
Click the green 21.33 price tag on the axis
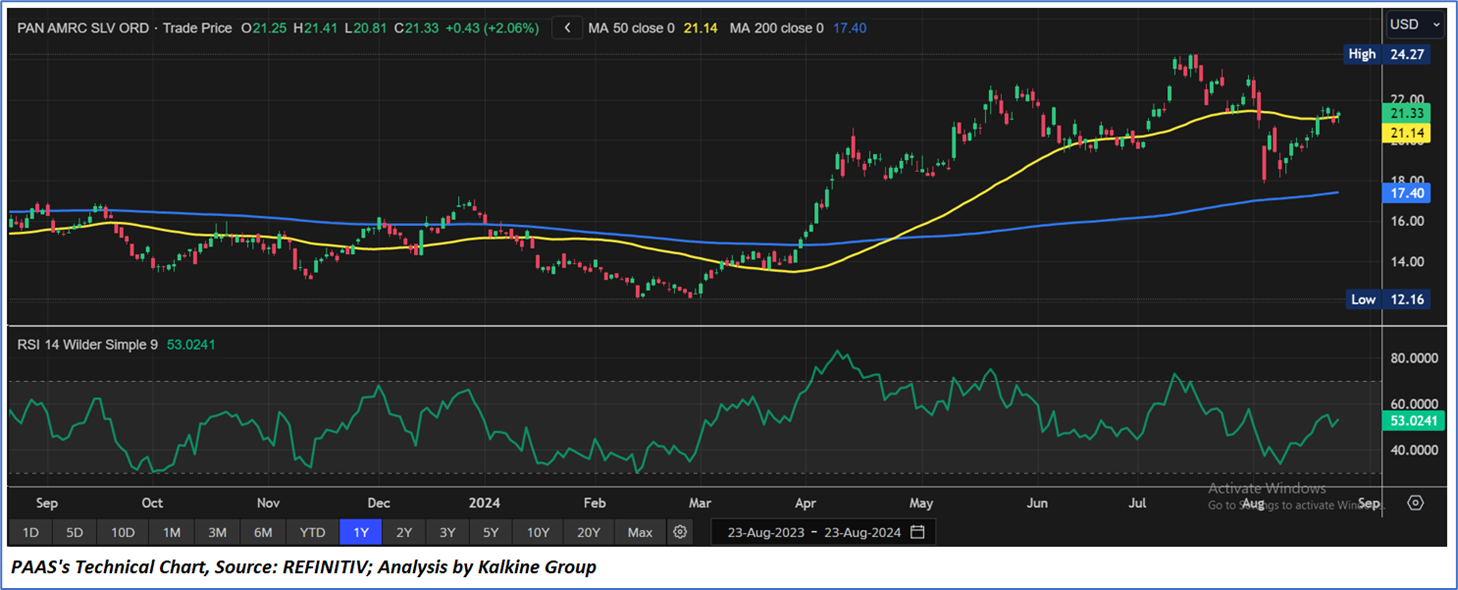point(1407,113)
